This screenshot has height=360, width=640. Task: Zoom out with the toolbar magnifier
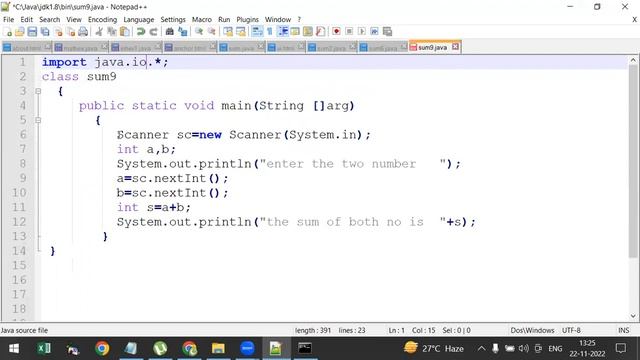pos(211,31)
